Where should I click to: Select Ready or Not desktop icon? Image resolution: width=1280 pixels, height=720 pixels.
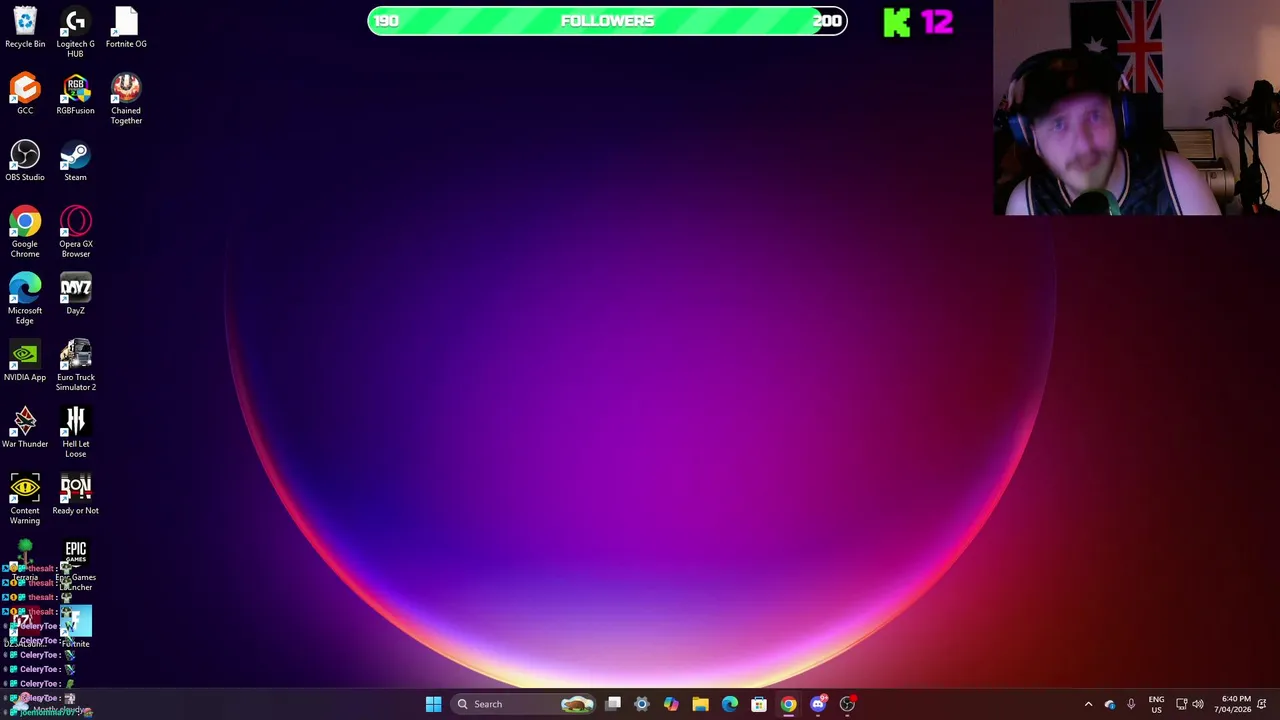click(75, 494)
